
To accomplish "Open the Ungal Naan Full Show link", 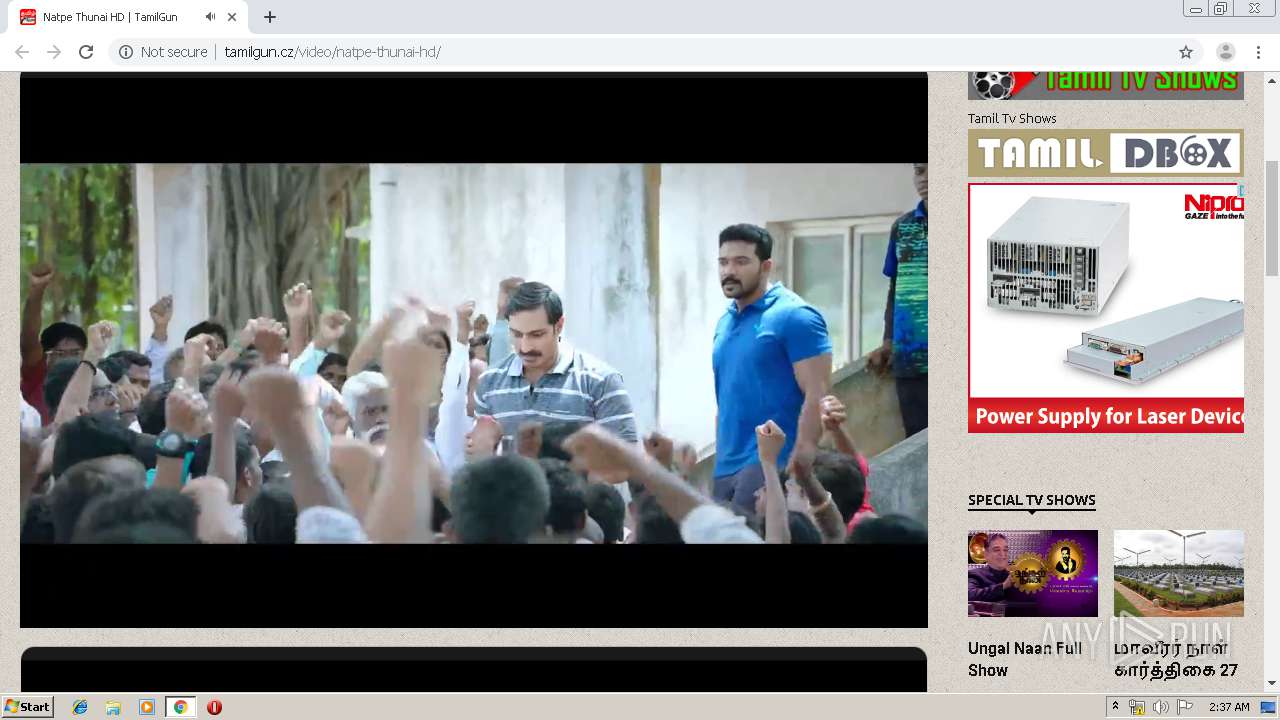I will [1025, 659].
